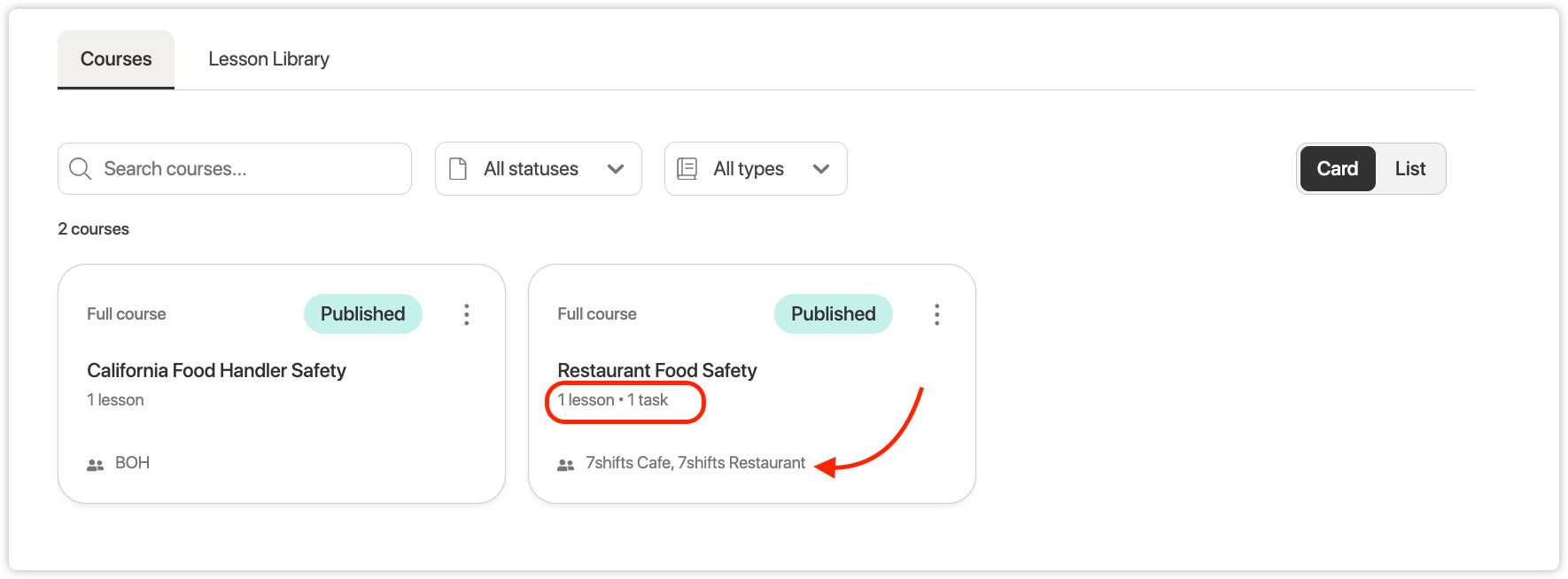Click the 1 lesson • 1 task text
The height and width of the screenshot is (579, 1568).
(613, 400)
